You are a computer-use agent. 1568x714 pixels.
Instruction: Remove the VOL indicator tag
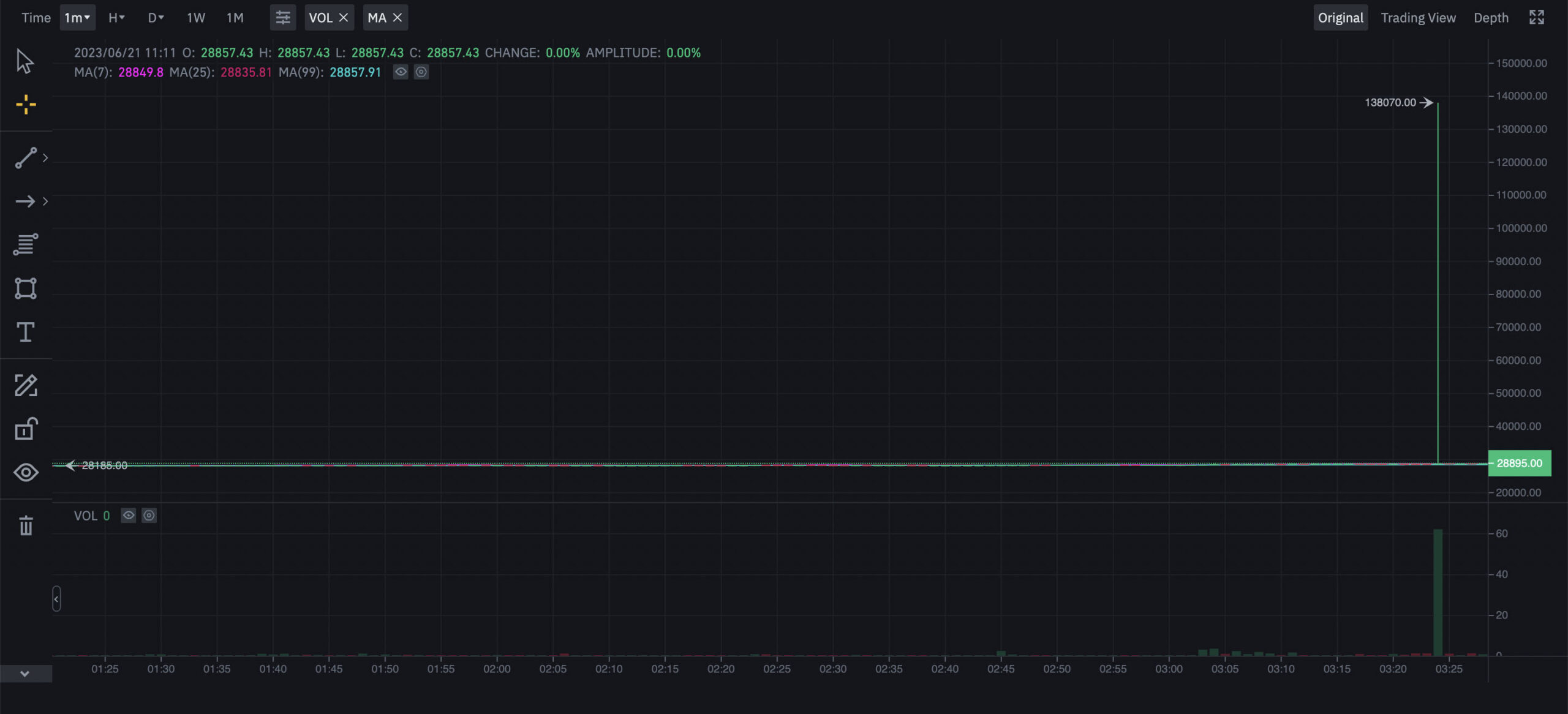[x=344, y=18]
